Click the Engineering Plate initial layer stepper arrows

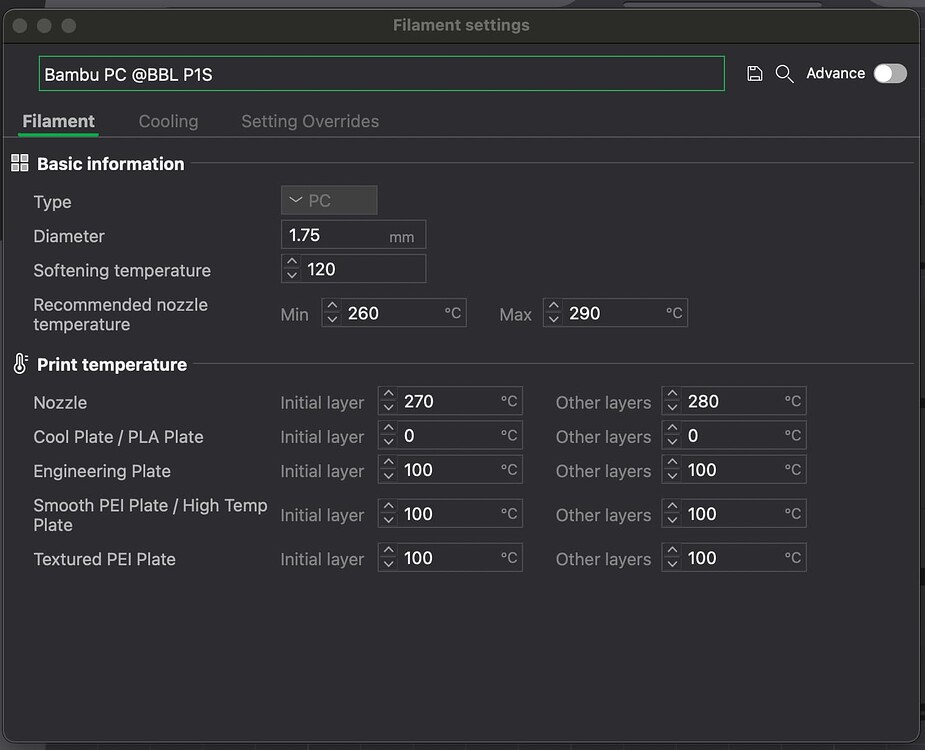coord(389,469)
